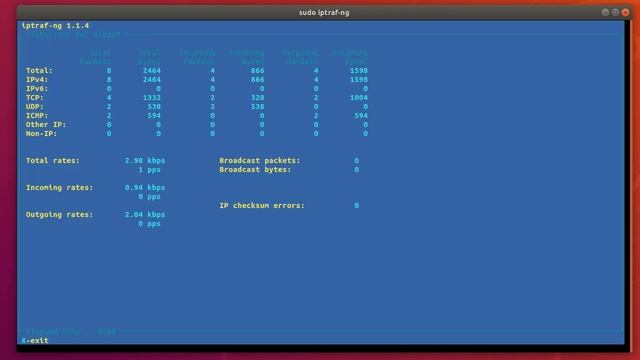
Task: Click the '1 pps' total rate value
Action: tap(149, 170)
